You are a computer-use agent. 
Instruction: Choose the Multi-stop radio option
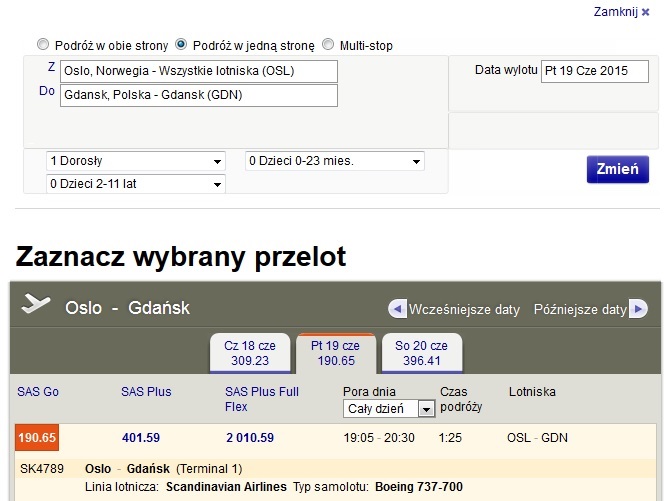point(328,44)
